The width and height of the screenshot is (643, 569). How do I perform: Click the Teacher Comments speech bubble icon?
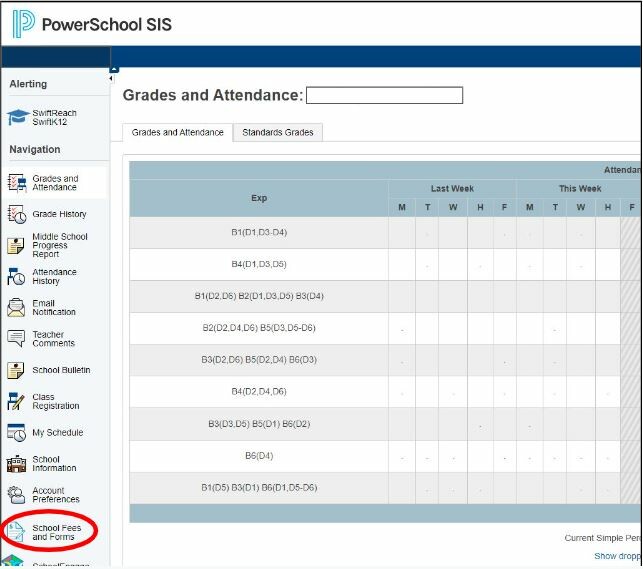[16, 339]
